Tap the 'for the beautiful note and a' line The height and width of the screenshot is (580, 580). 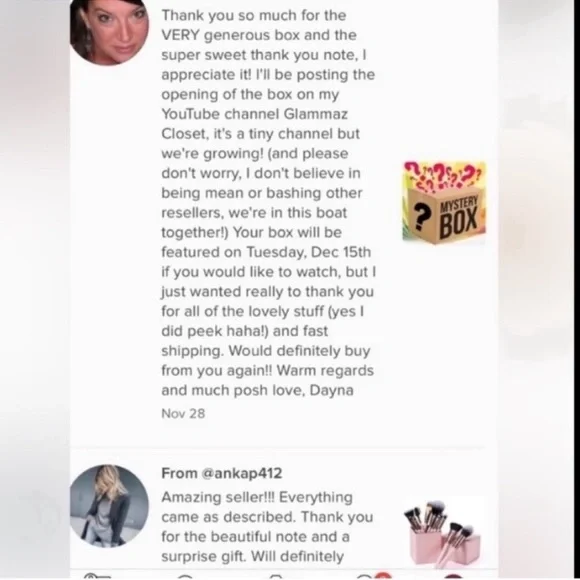[255, 537]
